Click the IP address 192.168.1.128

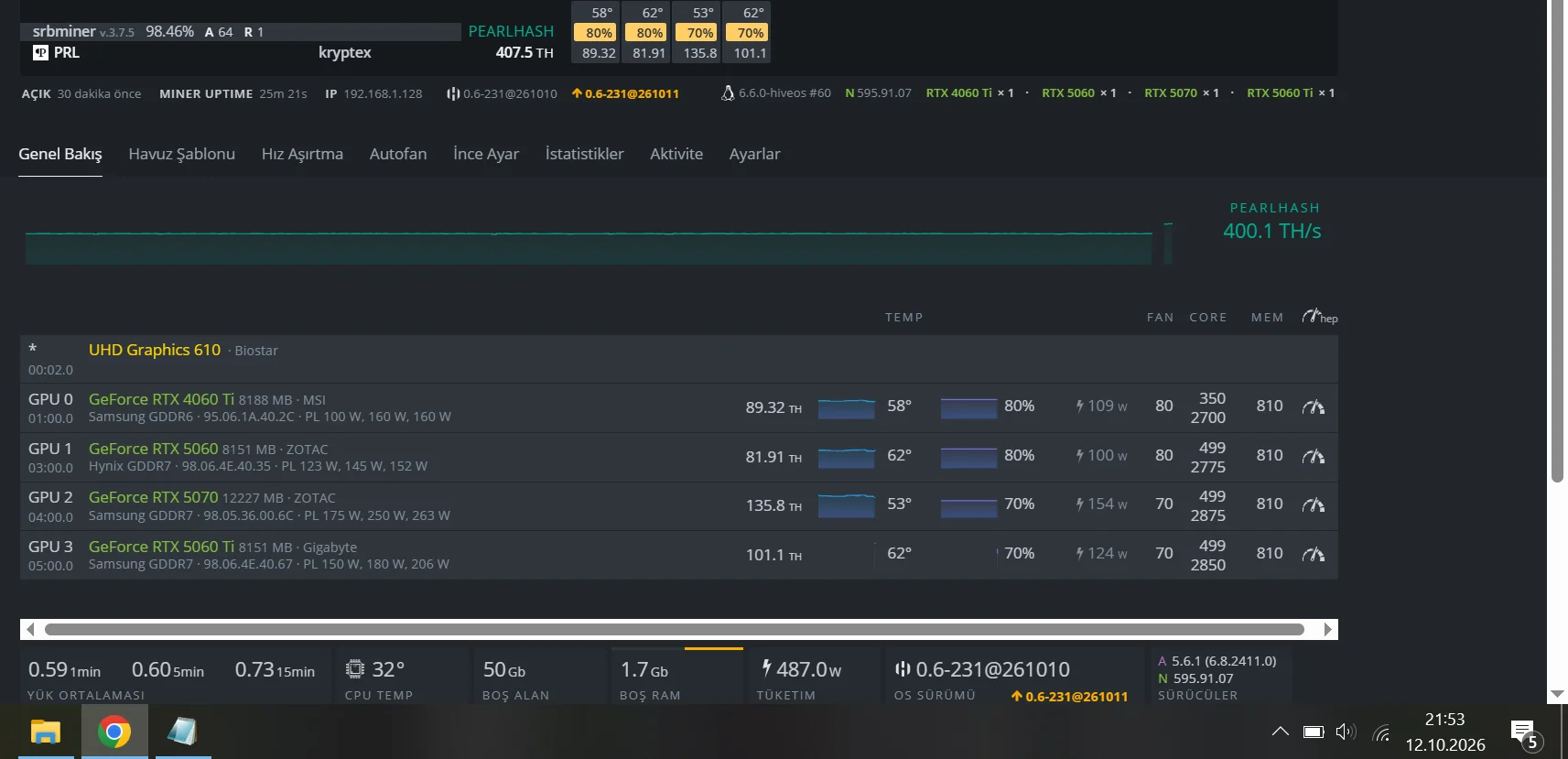coord(383,93)
